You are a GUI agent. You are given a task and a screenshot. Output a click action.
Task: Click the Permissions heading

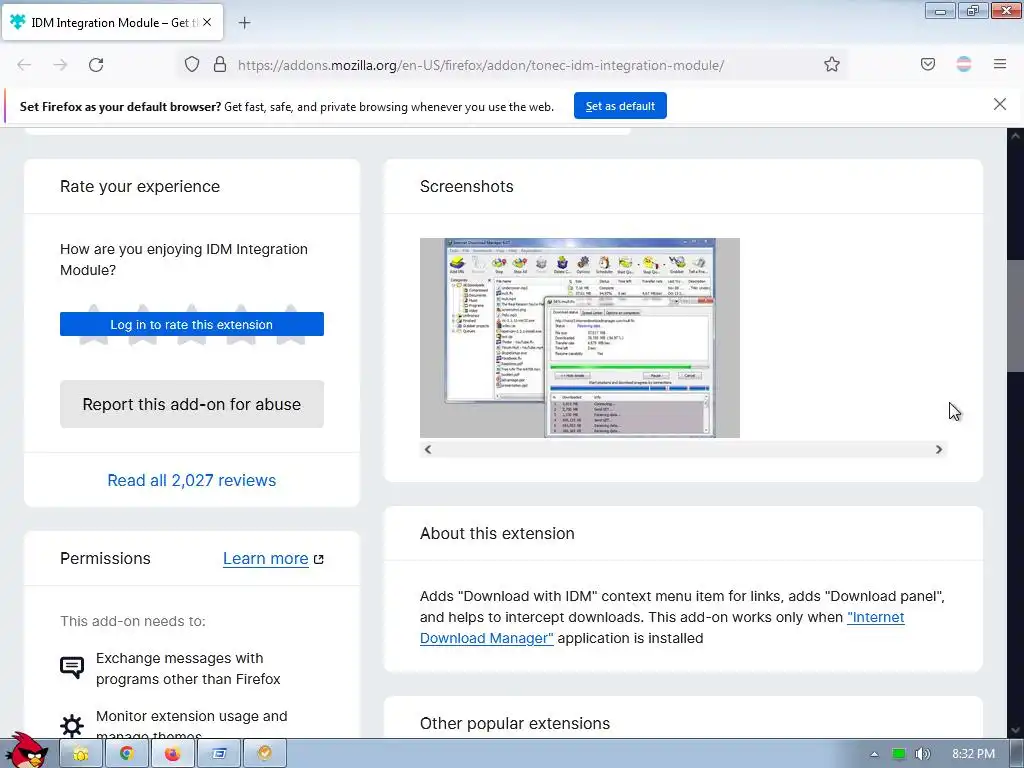click(105, 558)
